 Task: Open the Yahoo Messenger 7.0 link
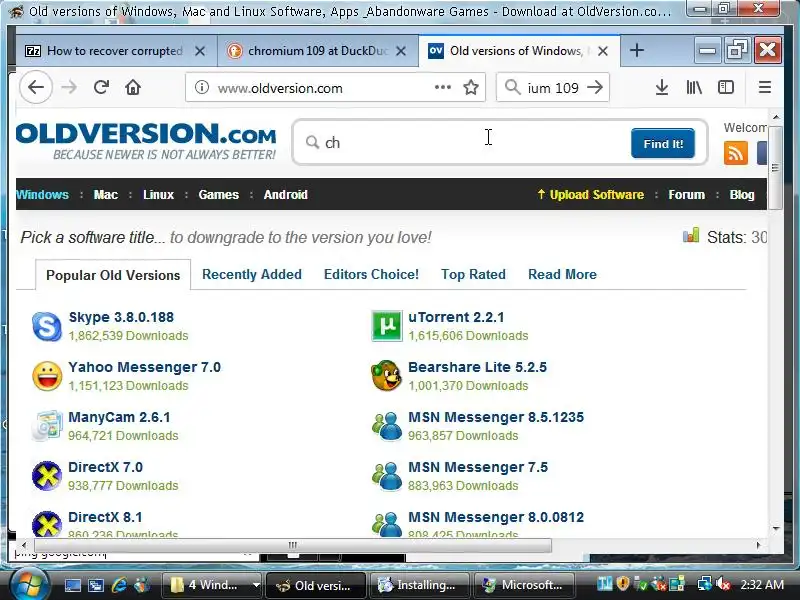(144, 367)
